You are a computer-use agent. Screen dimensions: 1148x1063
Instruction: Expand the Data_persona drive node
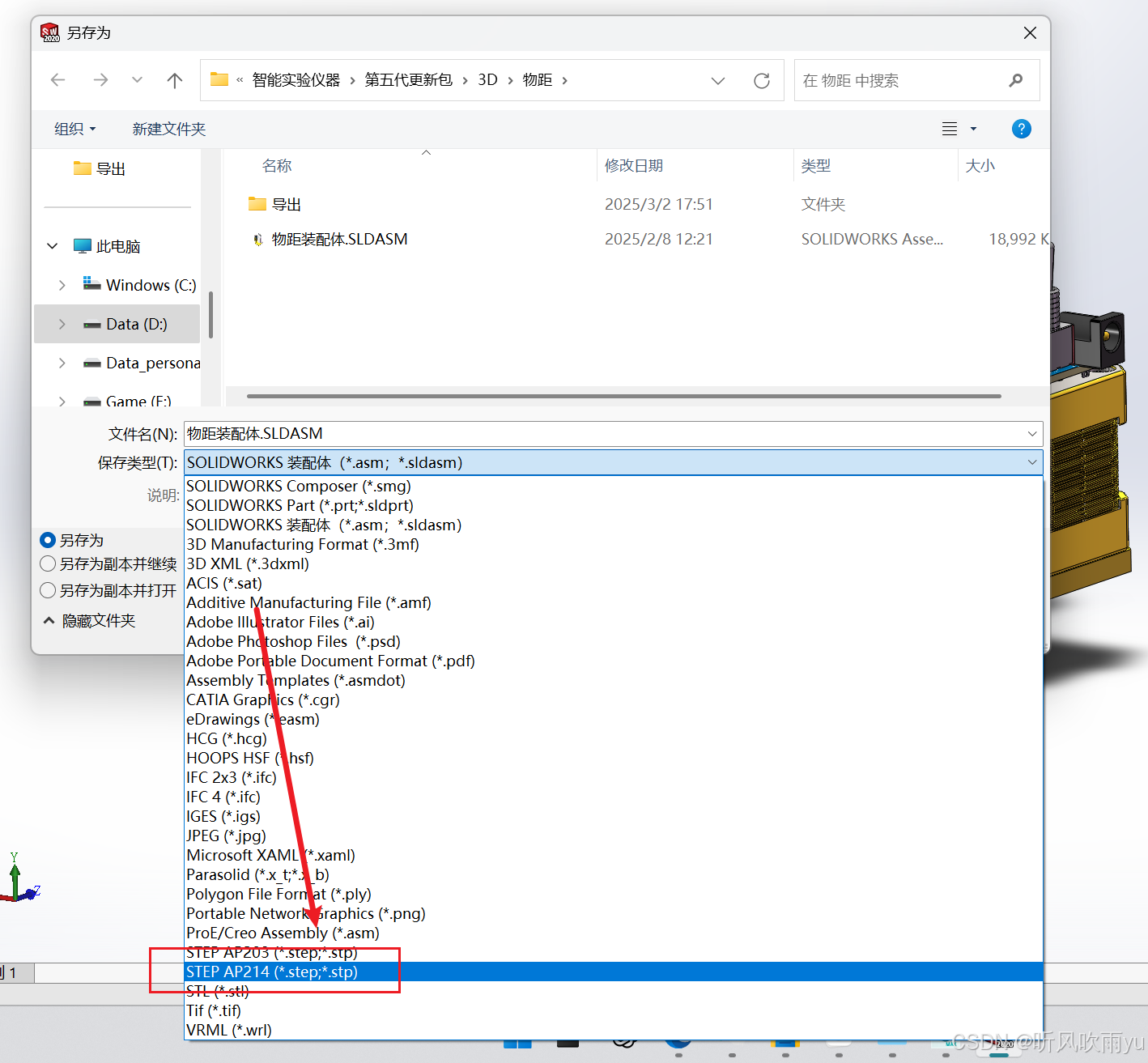62,363
